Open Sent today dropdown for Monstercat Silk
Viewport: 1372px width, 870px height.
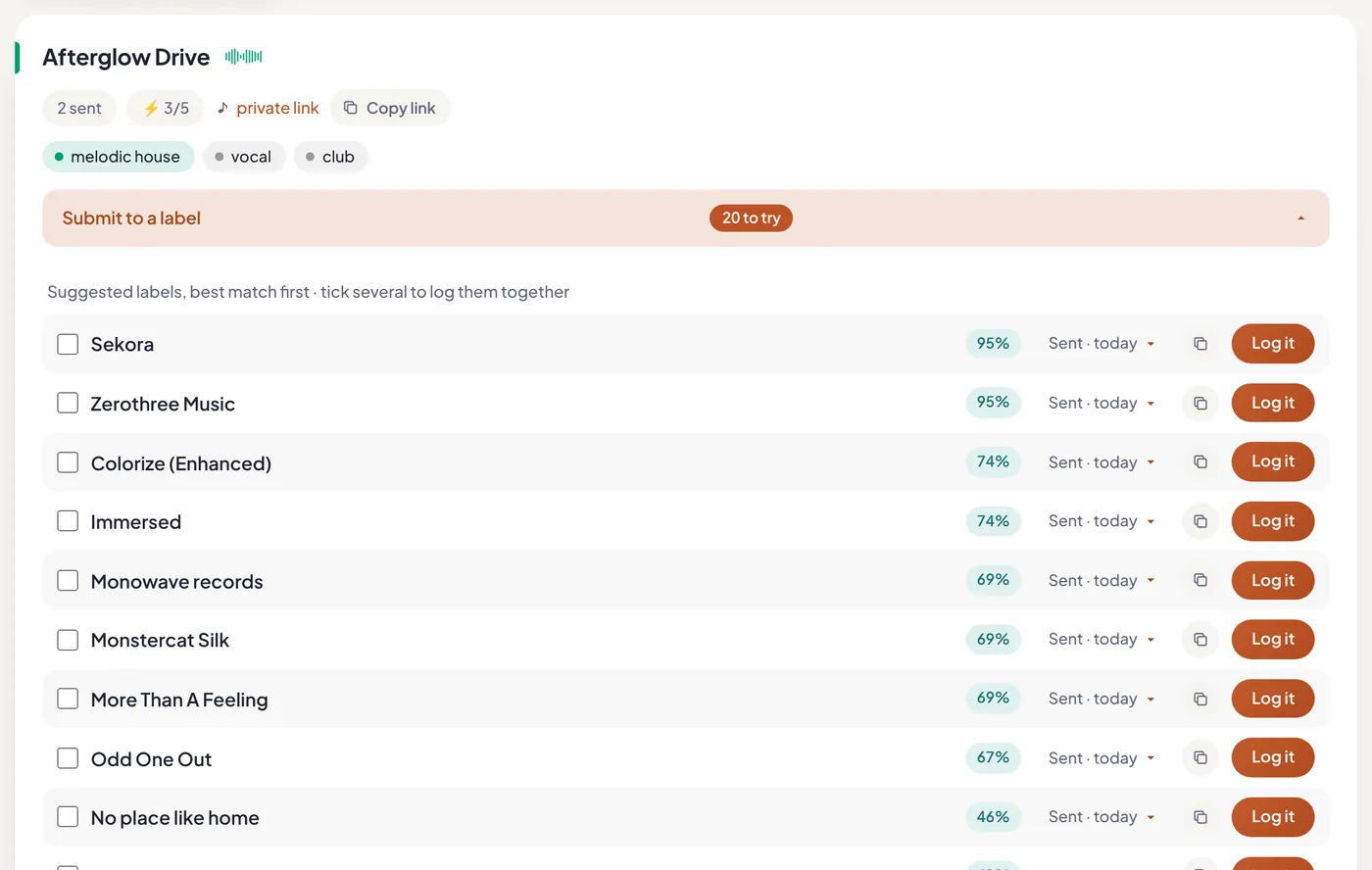[1102, 640]
